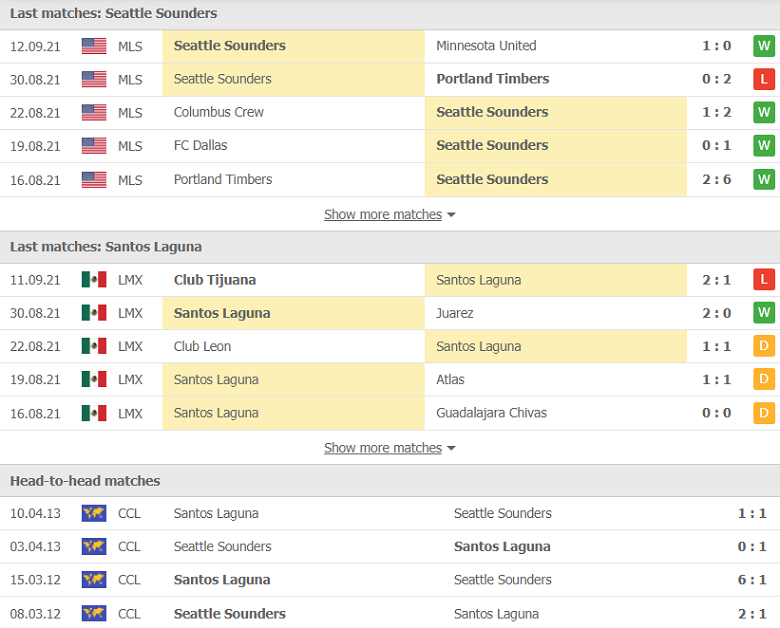Open the Columbus Crew team link
The width and height of the screenshot is (780, 628).
[x=218, y=112]
